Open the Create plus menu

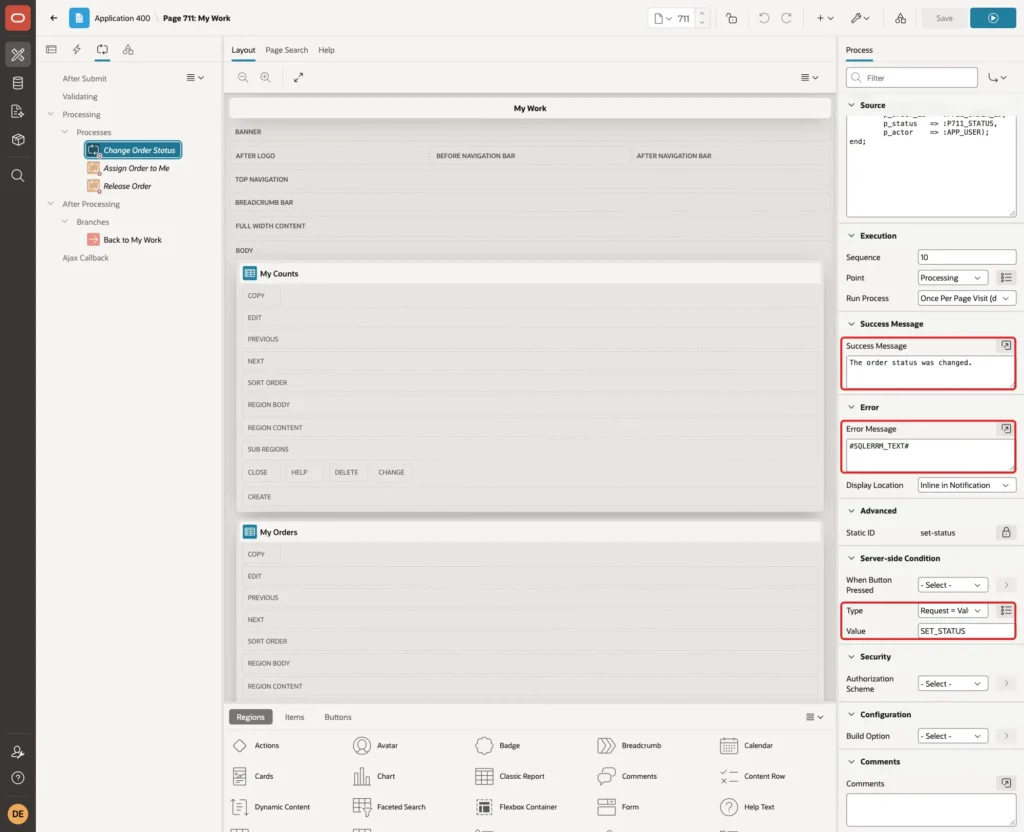825,18
